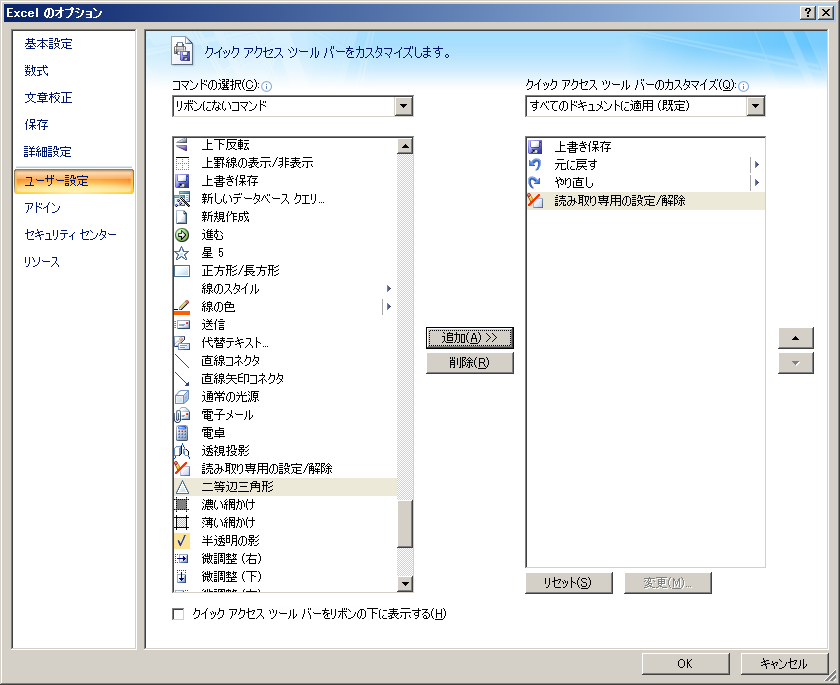Select 読み取り専用の設定/解除 in right toolbar list
The width and height of the screenshot is (840, 685).
click(645, 201)
